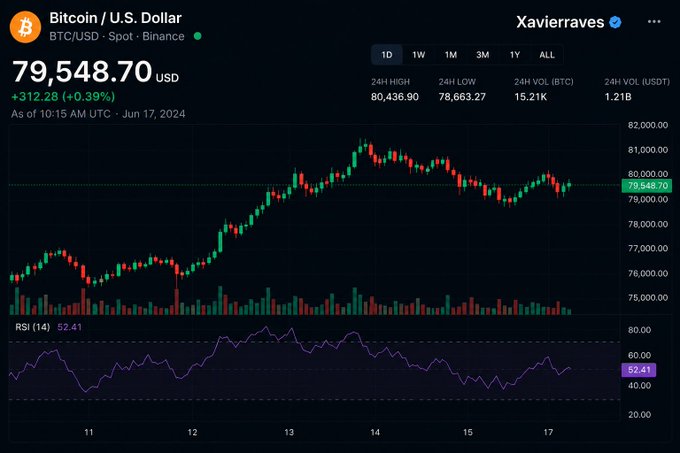Click the 82,000.00 price axis label
This screenshot has width=680, height=453.
coord(648,125)
